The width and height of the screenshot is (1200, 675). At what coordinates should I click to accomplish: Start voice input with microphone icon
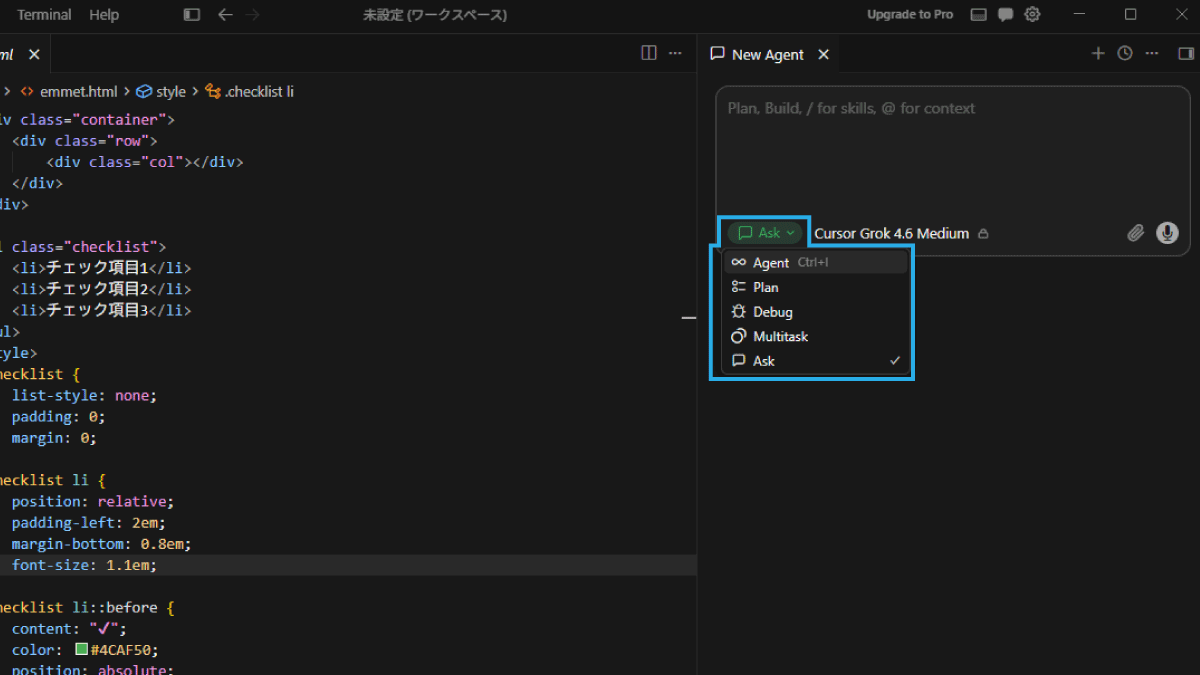click(x=1167, y=233)
